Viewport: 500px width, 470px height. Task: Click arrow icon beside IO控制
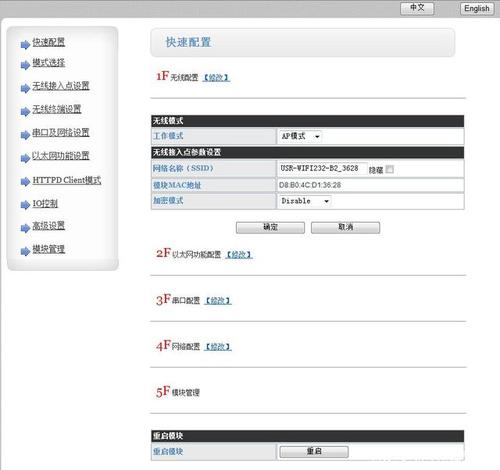[x=25, y=205]
